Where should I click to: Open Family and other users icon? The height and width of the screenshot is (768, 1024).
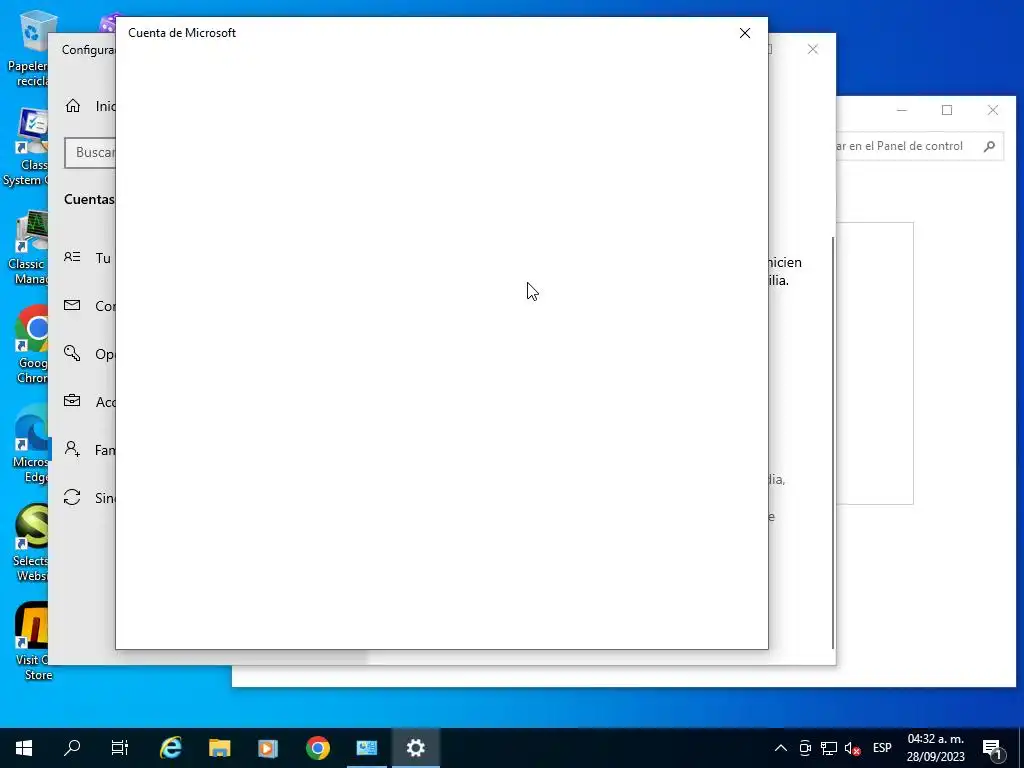pyautogui.click(x=72, y=449)
